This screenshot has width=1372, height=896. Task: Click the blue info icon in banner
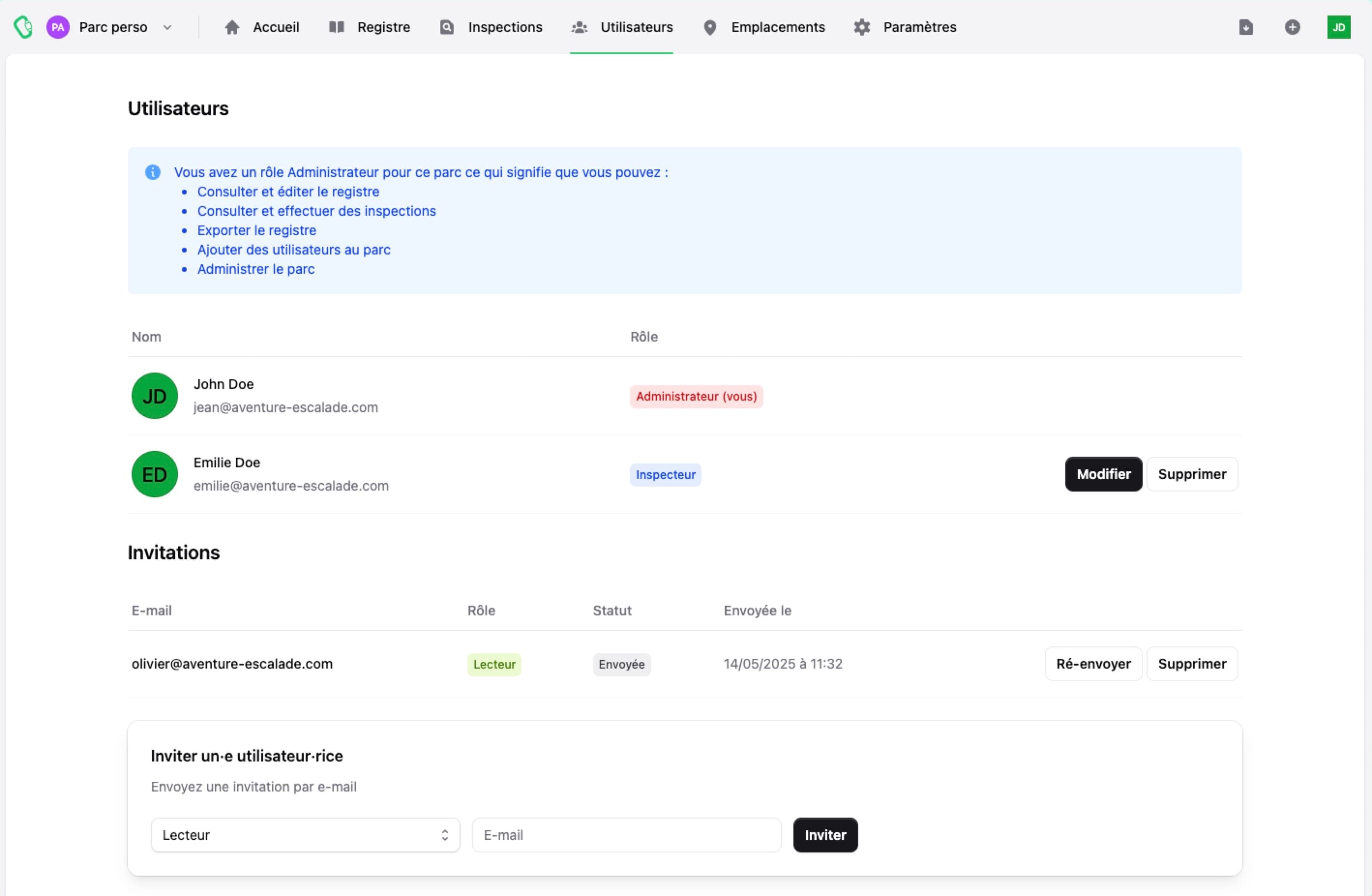click(x=153, y=172)
